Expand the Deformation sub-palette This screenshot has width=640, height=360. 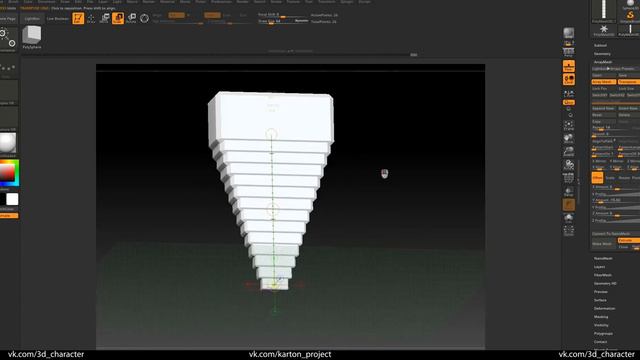604,309
